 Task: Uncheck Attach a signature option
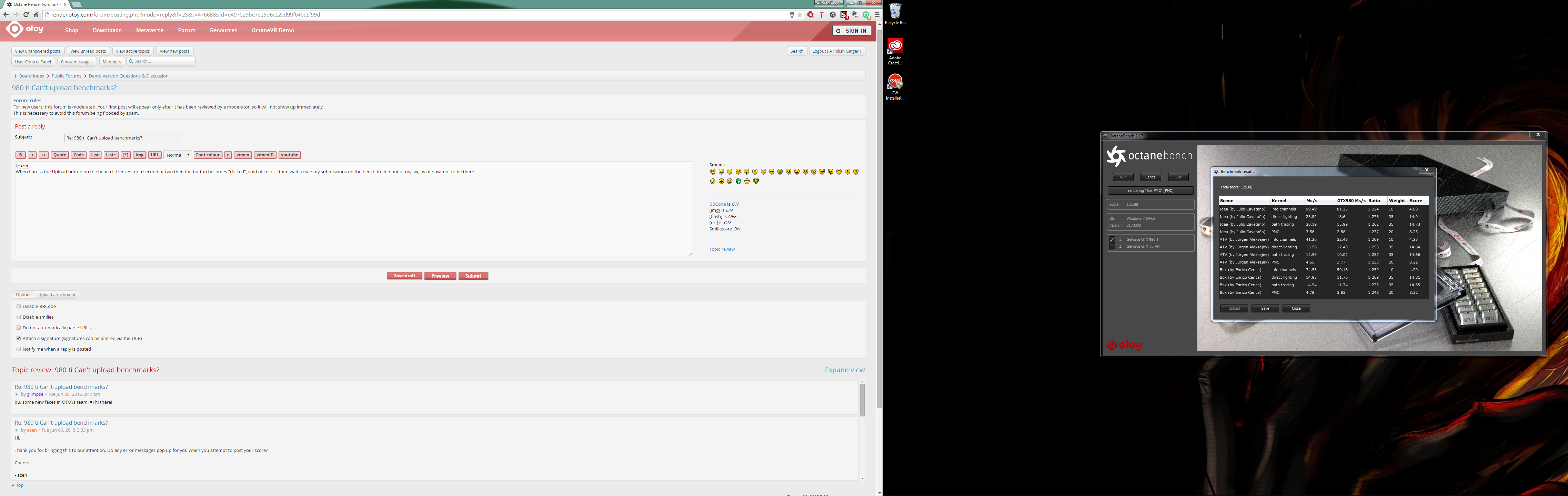tap(19, 339)
